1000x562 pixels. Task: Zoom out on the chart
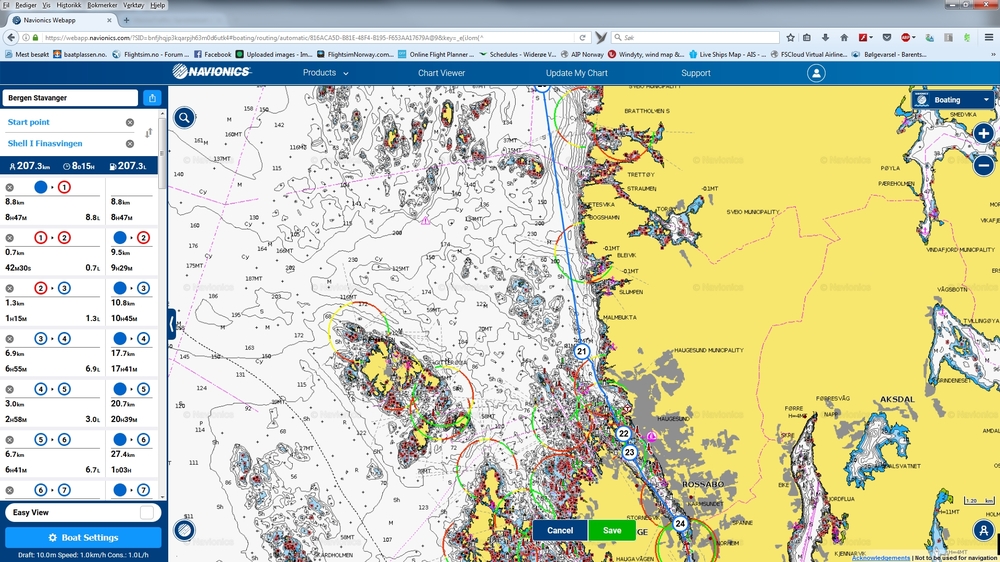pyautogui.click(x=983, y=165)
